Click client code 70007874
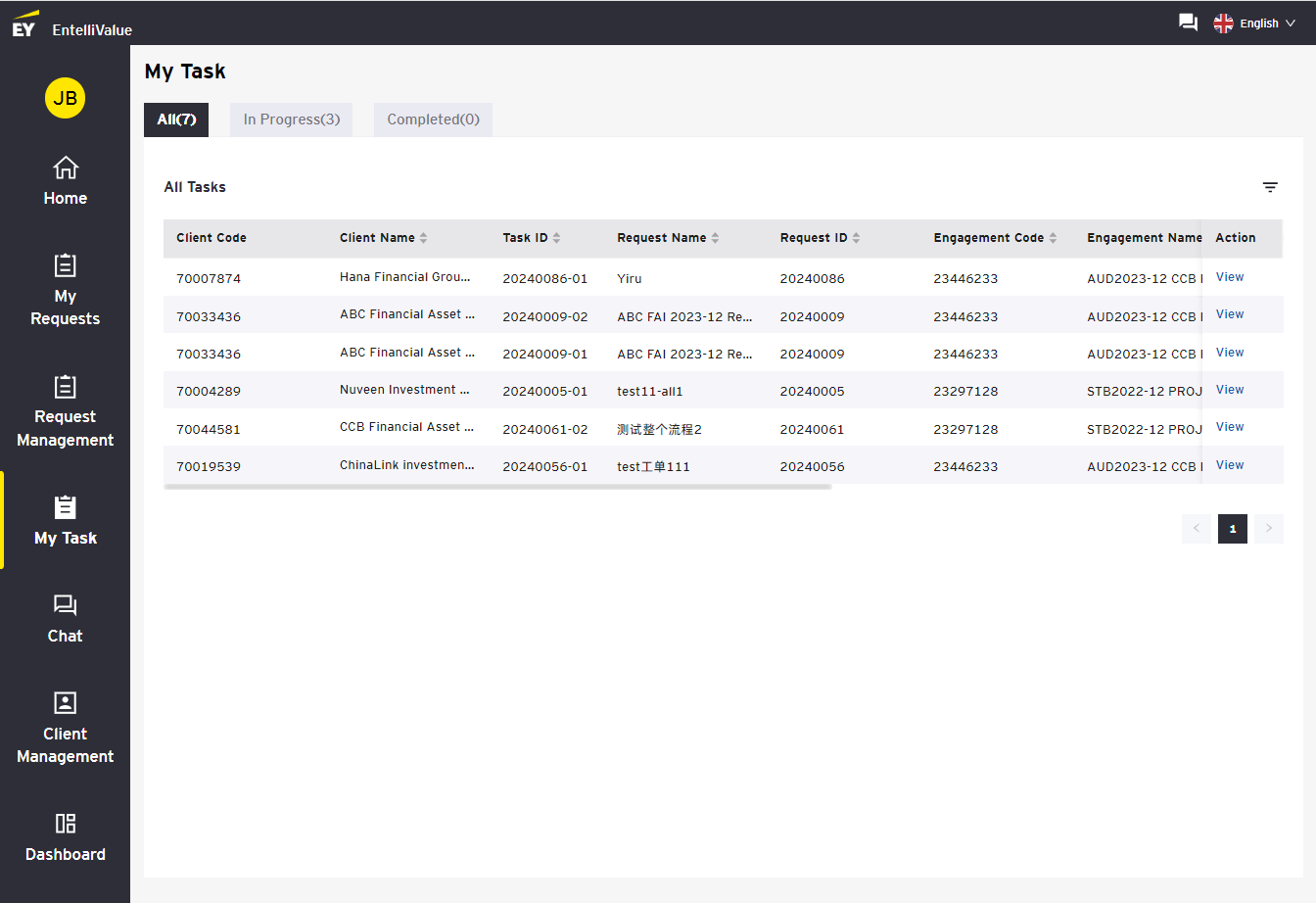Screen dimensions: 1316x903 (x=209, y=279)
